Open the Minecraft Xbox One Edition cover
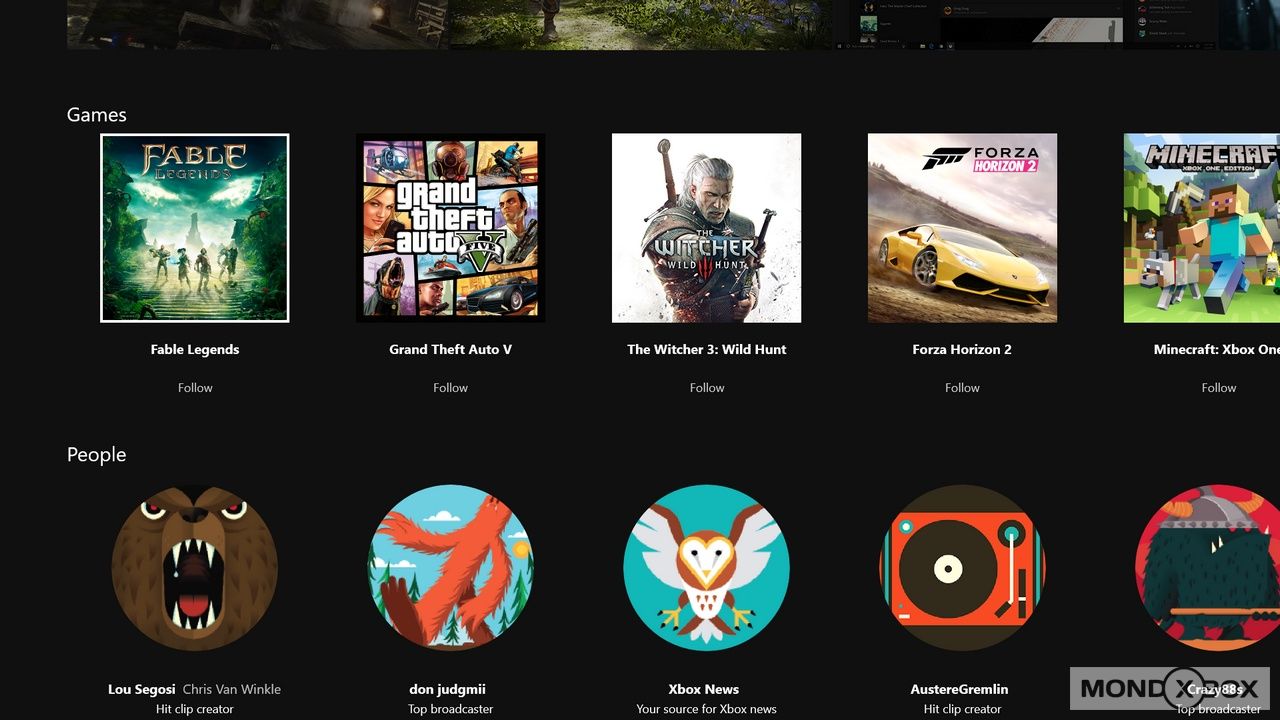Screen dimensions: 1280x720 1202,228
